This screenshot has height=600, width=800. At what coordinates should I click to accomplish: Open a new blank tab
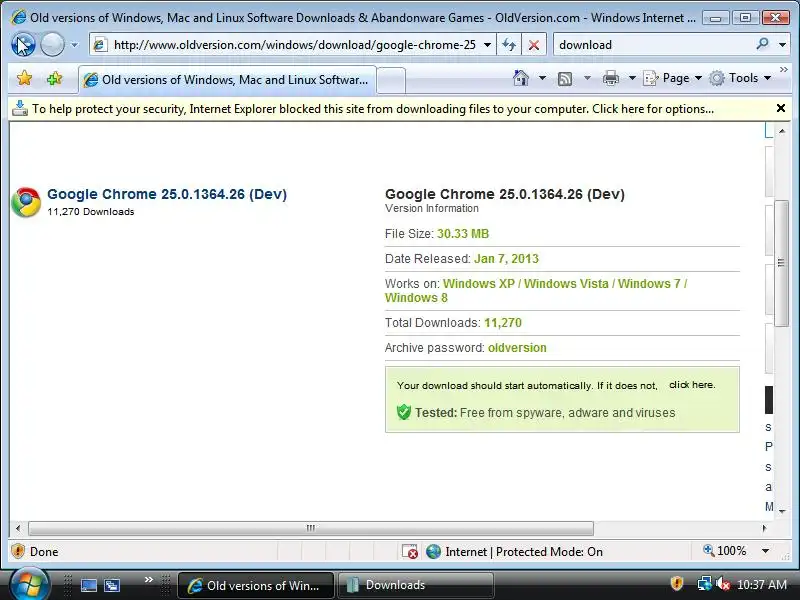391,80
